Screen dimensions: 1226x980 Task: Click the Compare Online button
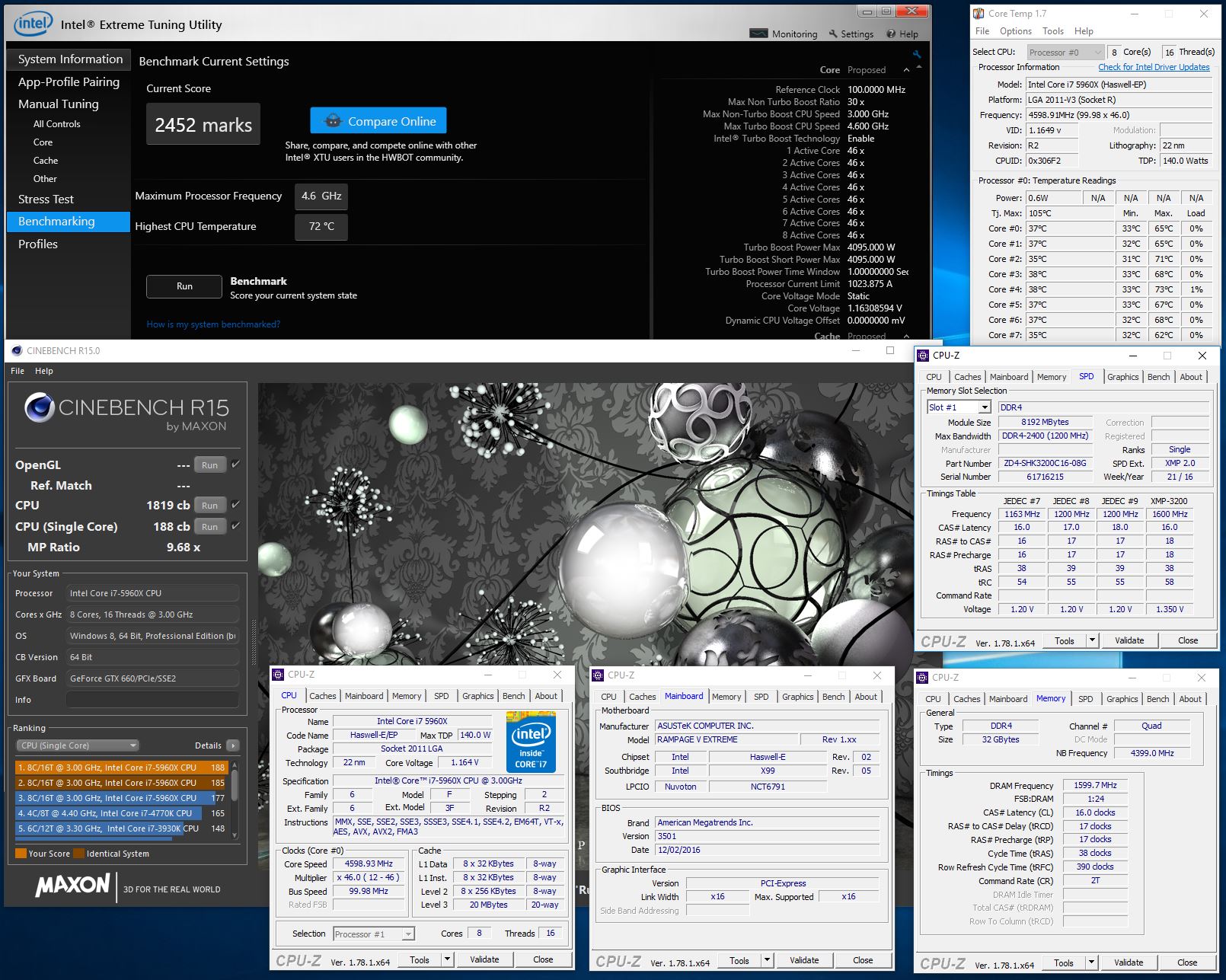[378, 121]
